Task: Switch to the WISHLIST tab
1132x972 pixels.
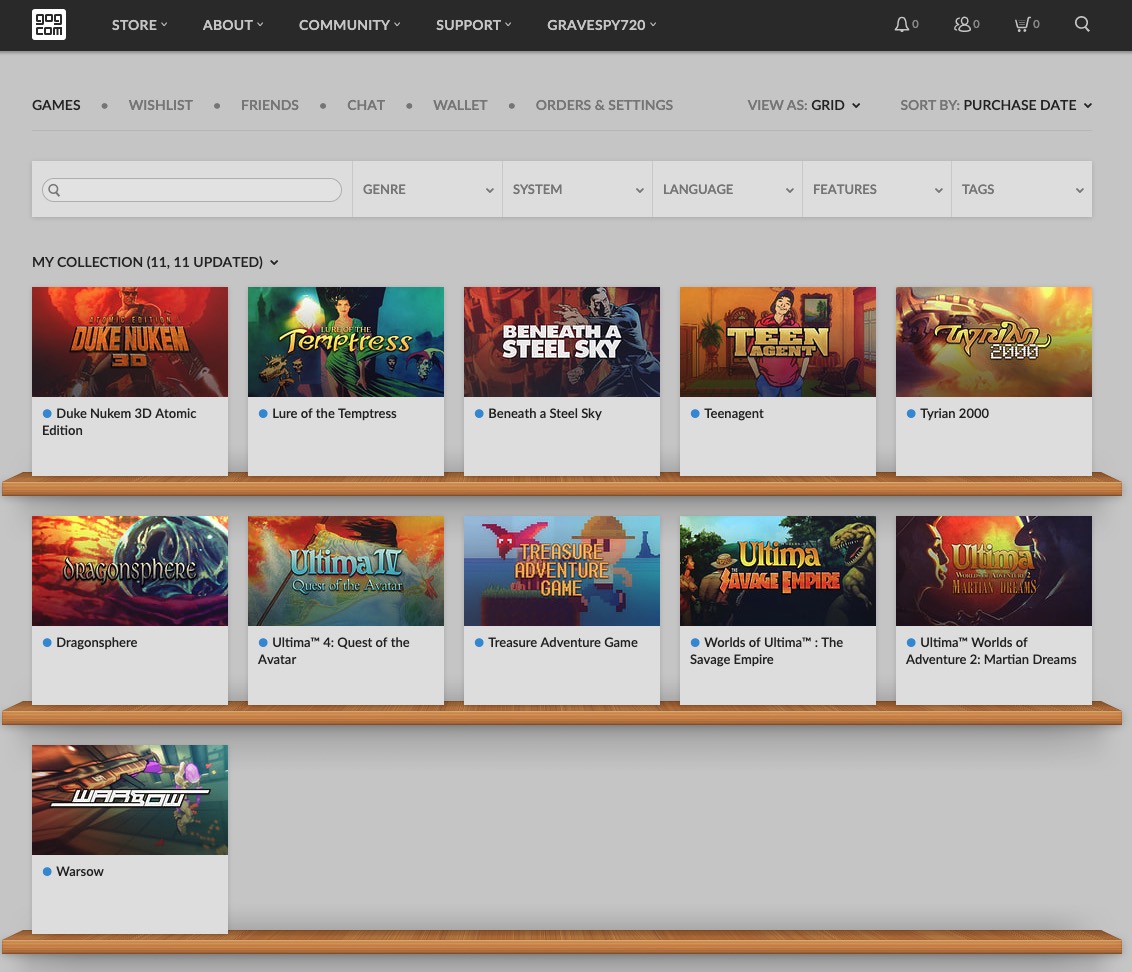Action: [160, 105]
